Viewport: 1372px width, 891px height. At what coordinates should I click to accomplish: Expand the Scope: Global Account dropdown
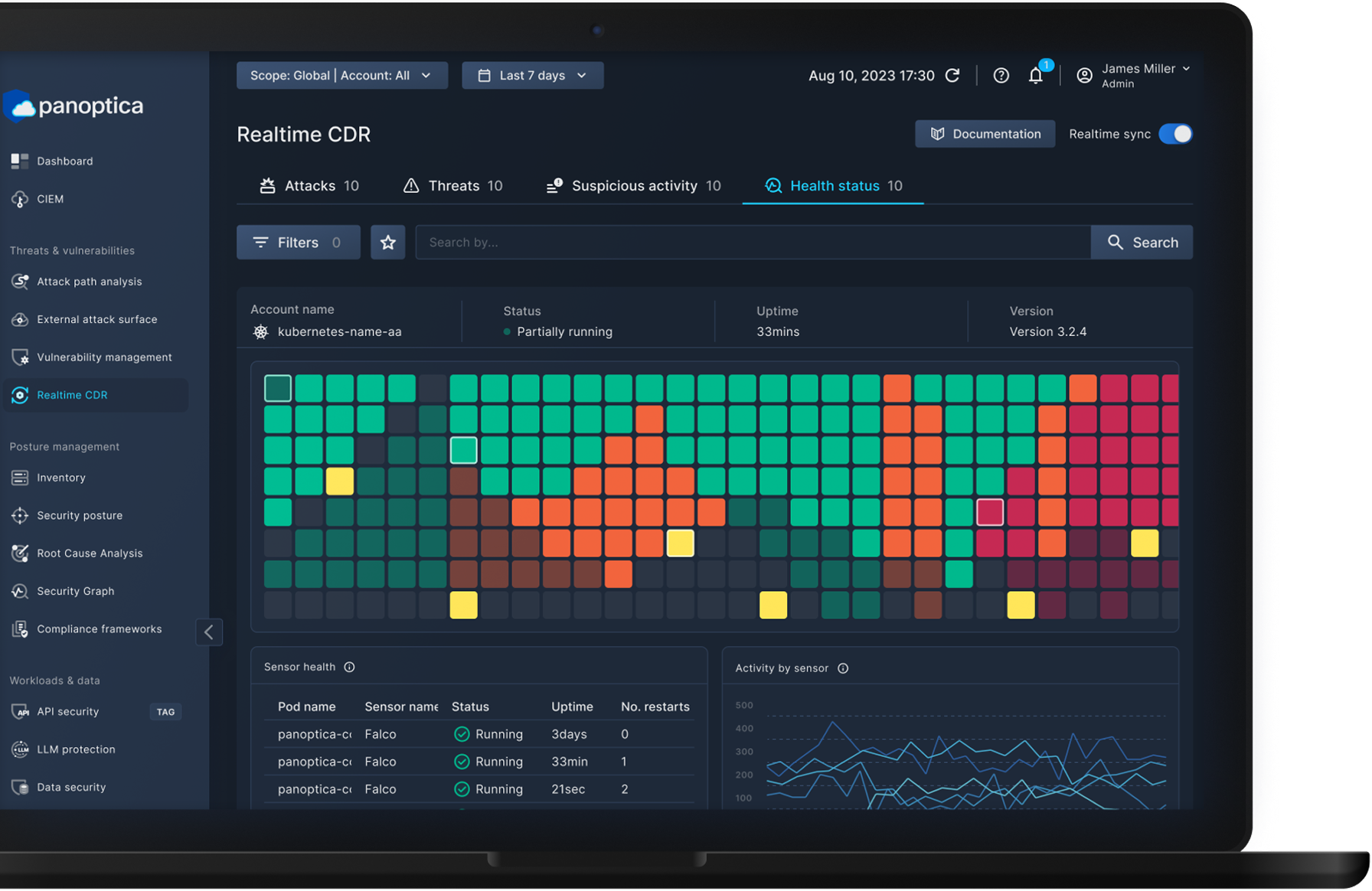pos(342,75)
